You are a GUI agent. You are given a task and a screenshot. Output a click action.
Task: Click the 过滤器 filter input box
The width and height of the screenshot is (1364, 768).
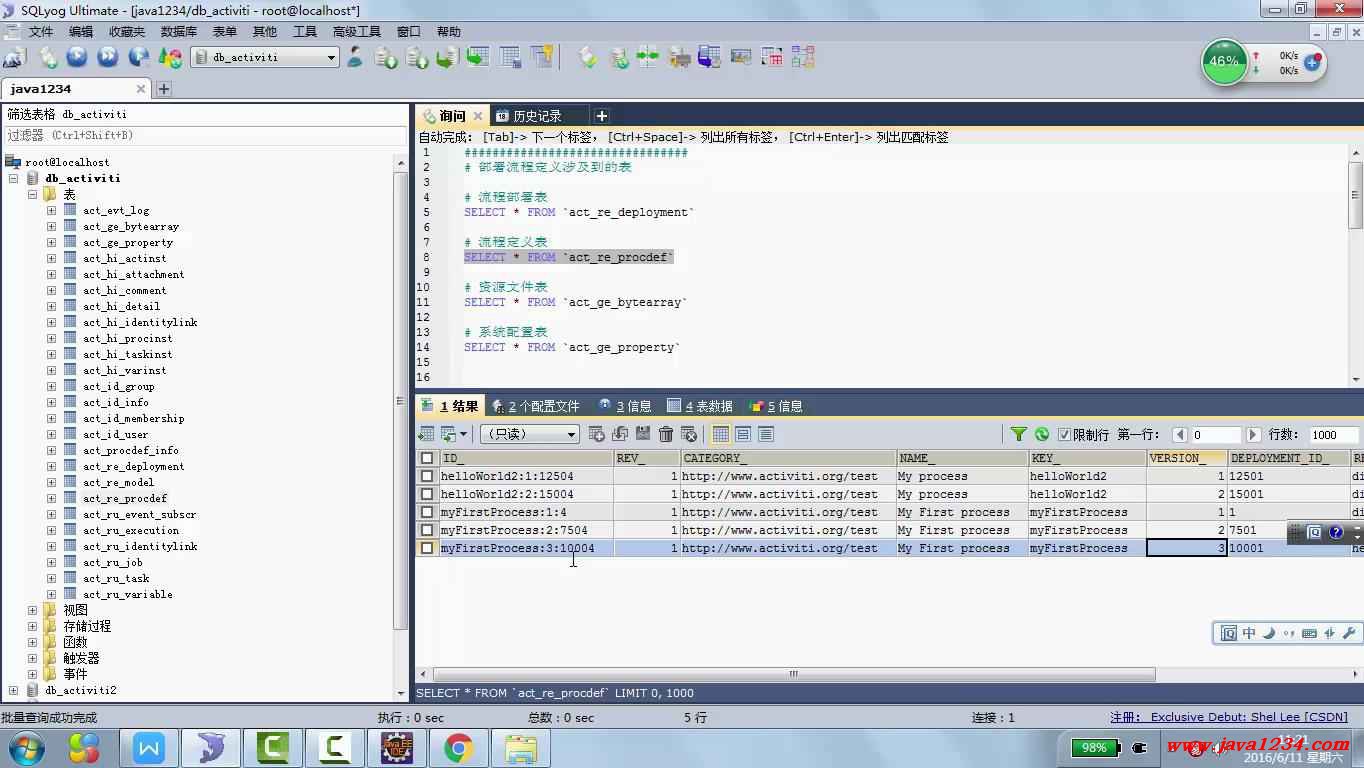tap(204, 135)
